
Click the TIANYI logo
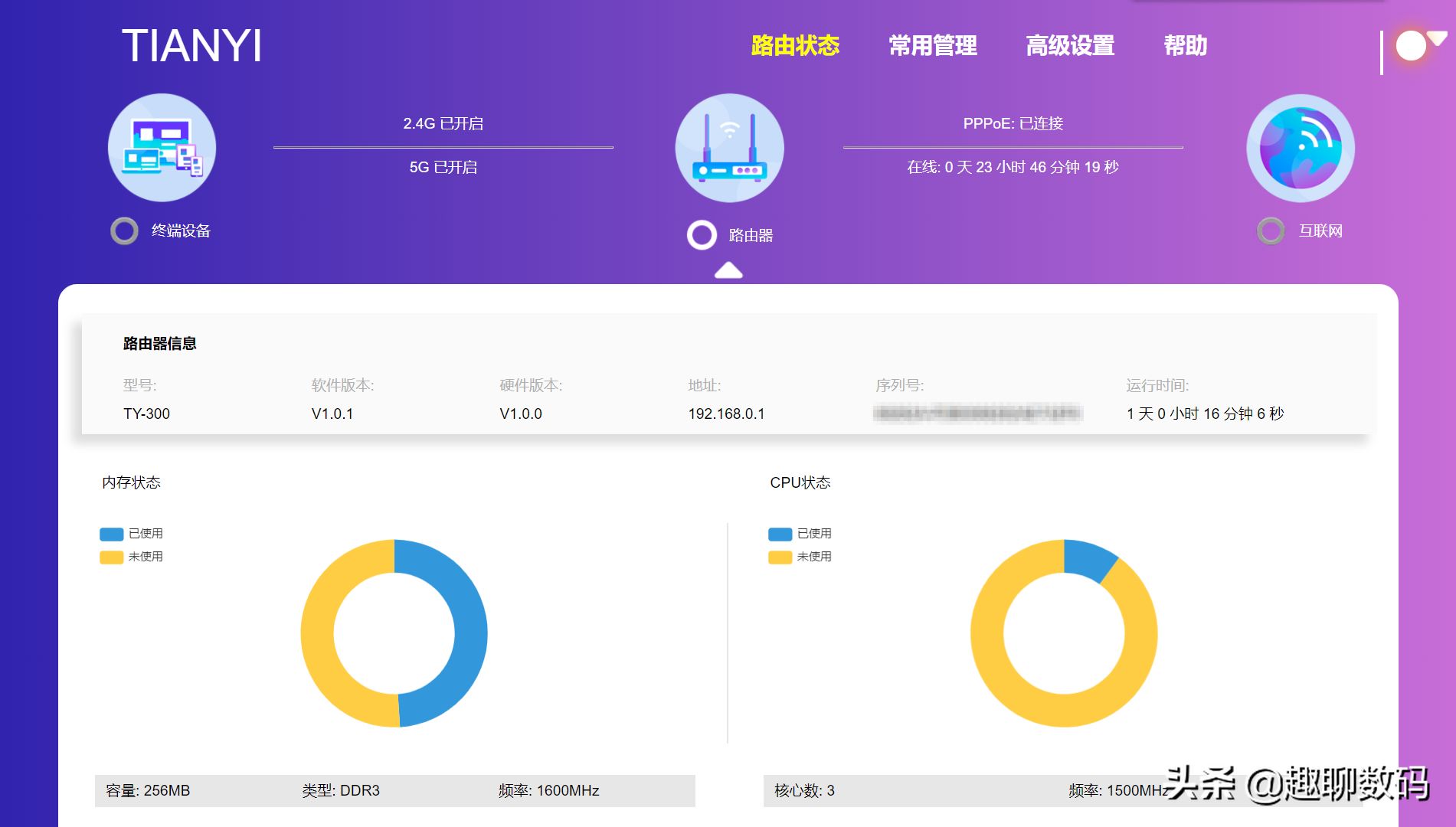point(191,46)
